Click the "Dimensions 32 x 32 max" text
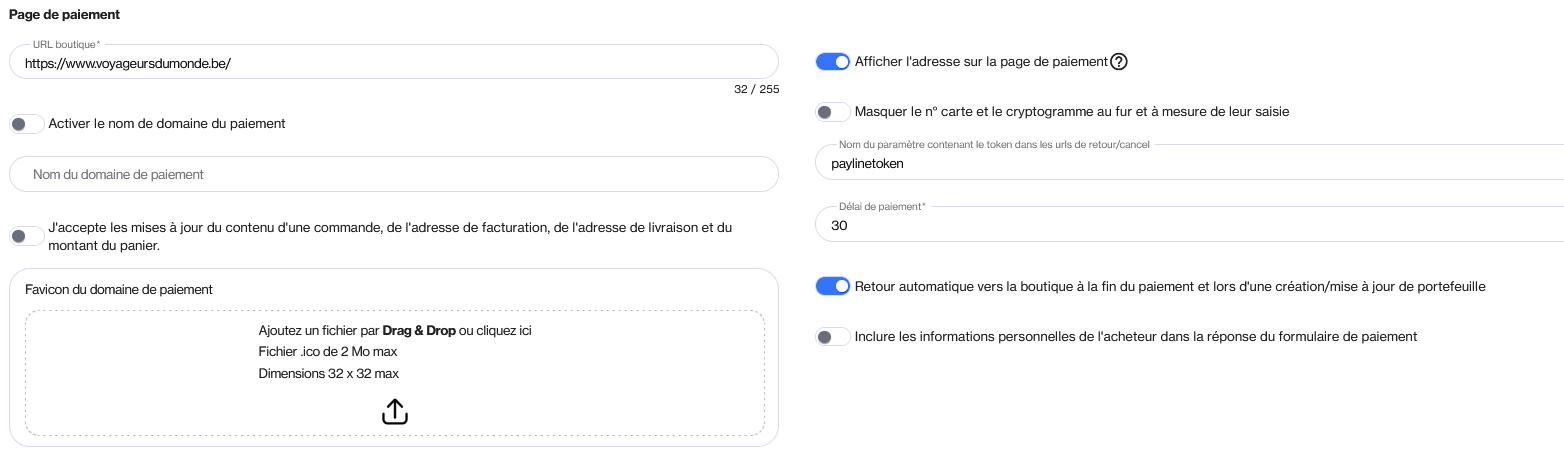Image resolution: width=1564 pixels, height=465 pixels. coord(328,374)
